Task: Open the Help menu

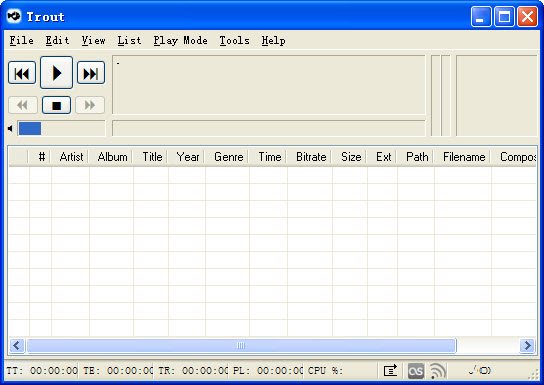Action: [273, 41]
